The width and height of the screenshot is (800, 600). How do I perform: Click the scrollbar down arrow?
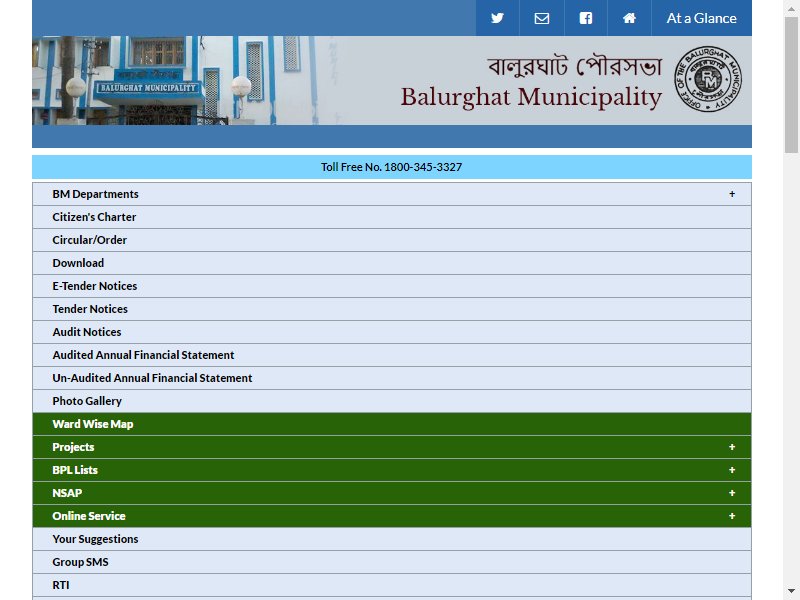(791, 592)
